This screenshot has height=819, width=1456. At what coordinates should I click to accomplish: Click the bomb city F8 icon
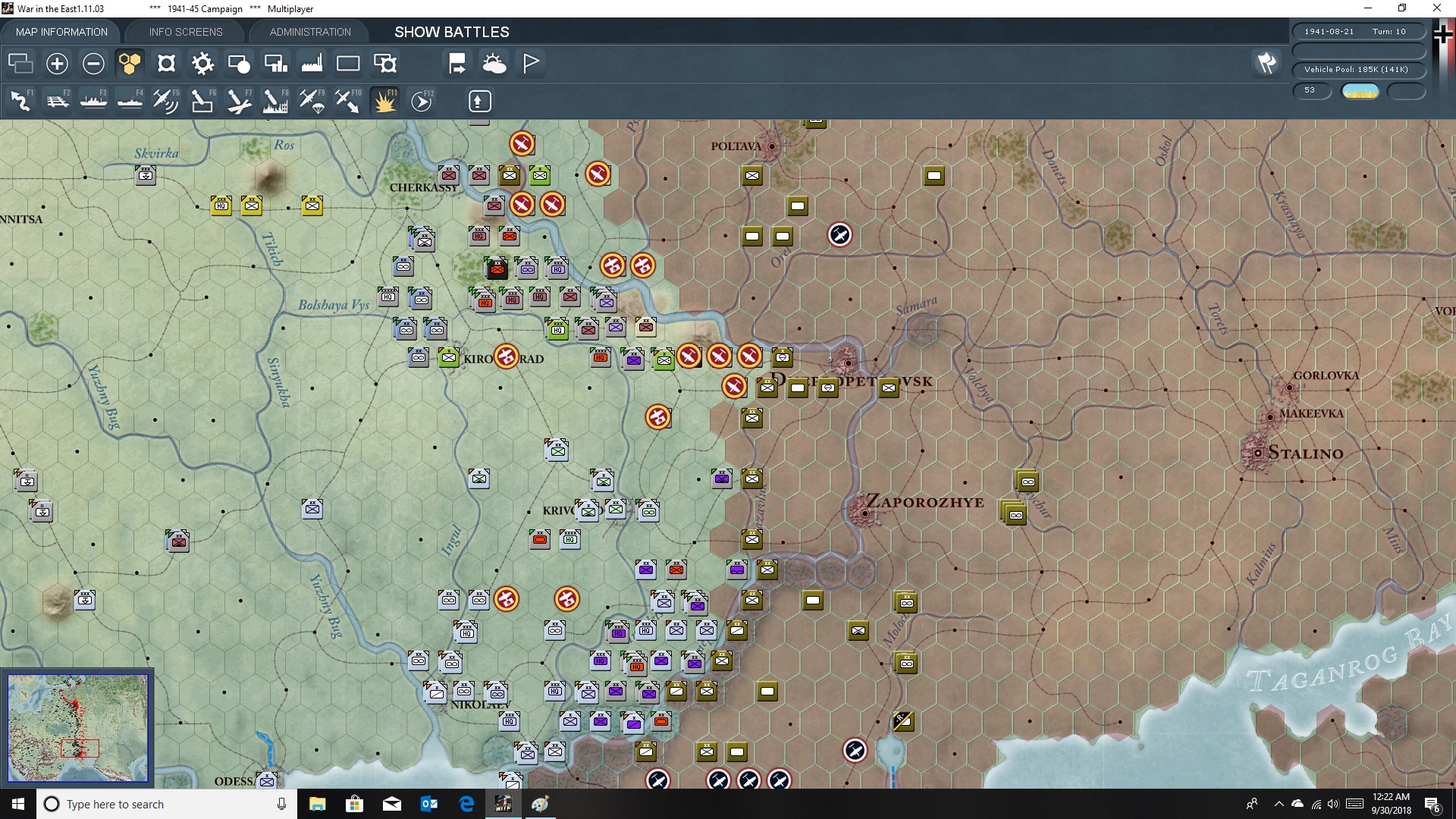coord(275,101)
